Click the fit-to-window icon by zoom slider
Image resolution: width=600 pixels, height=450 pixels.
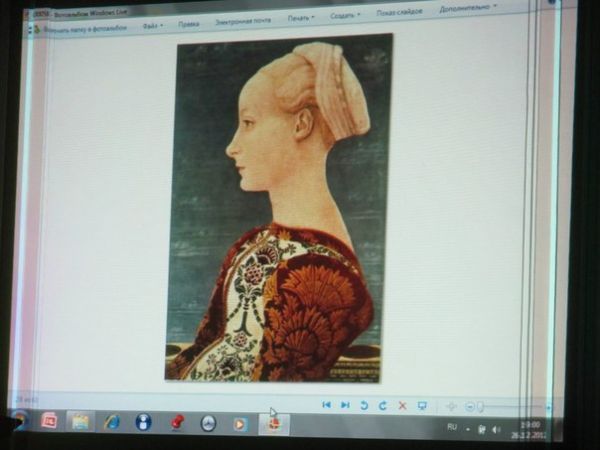452,406
